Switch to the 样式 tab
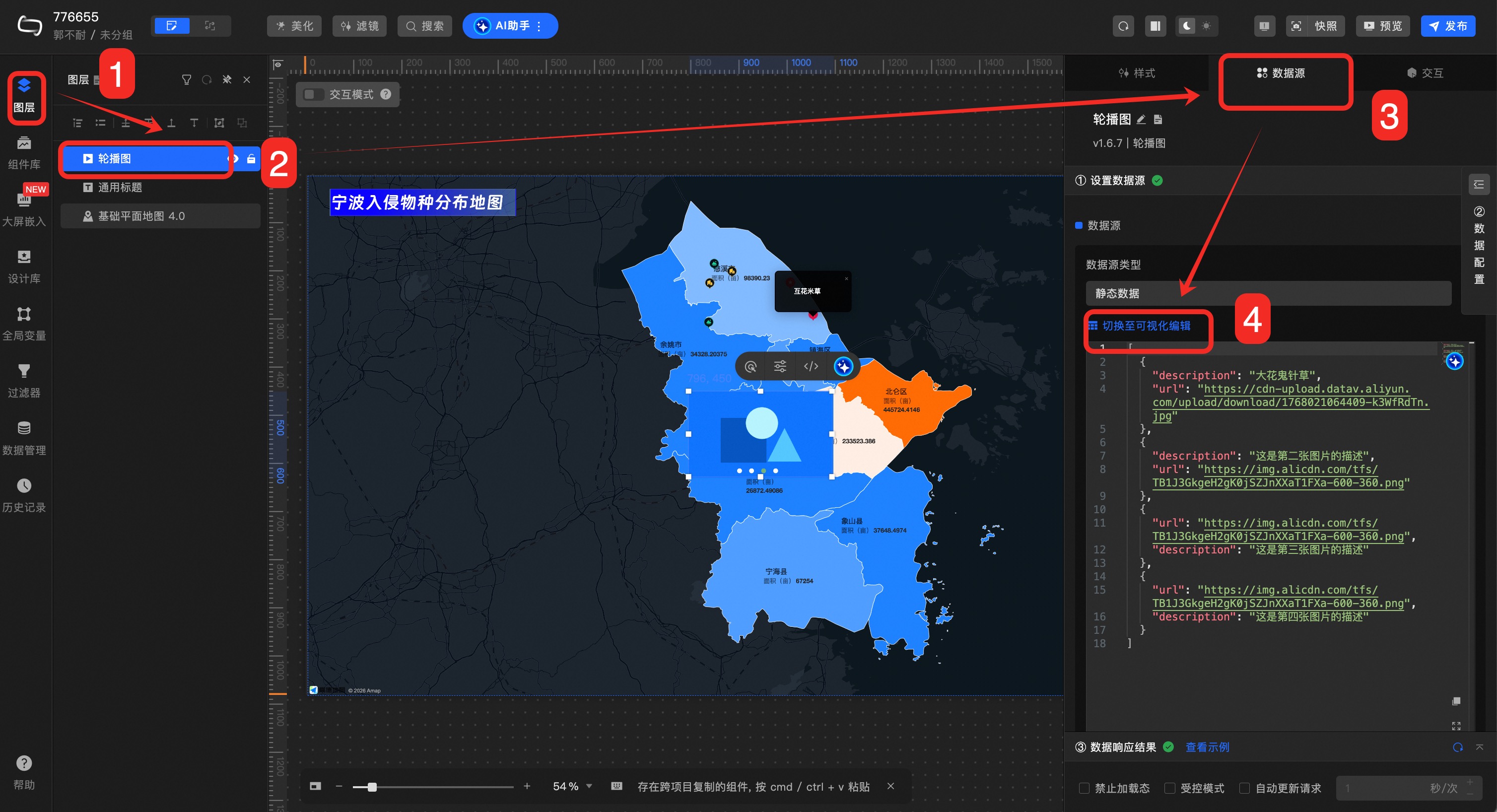Screen dimensions: 1497x812 click(x=1137, y=72)
